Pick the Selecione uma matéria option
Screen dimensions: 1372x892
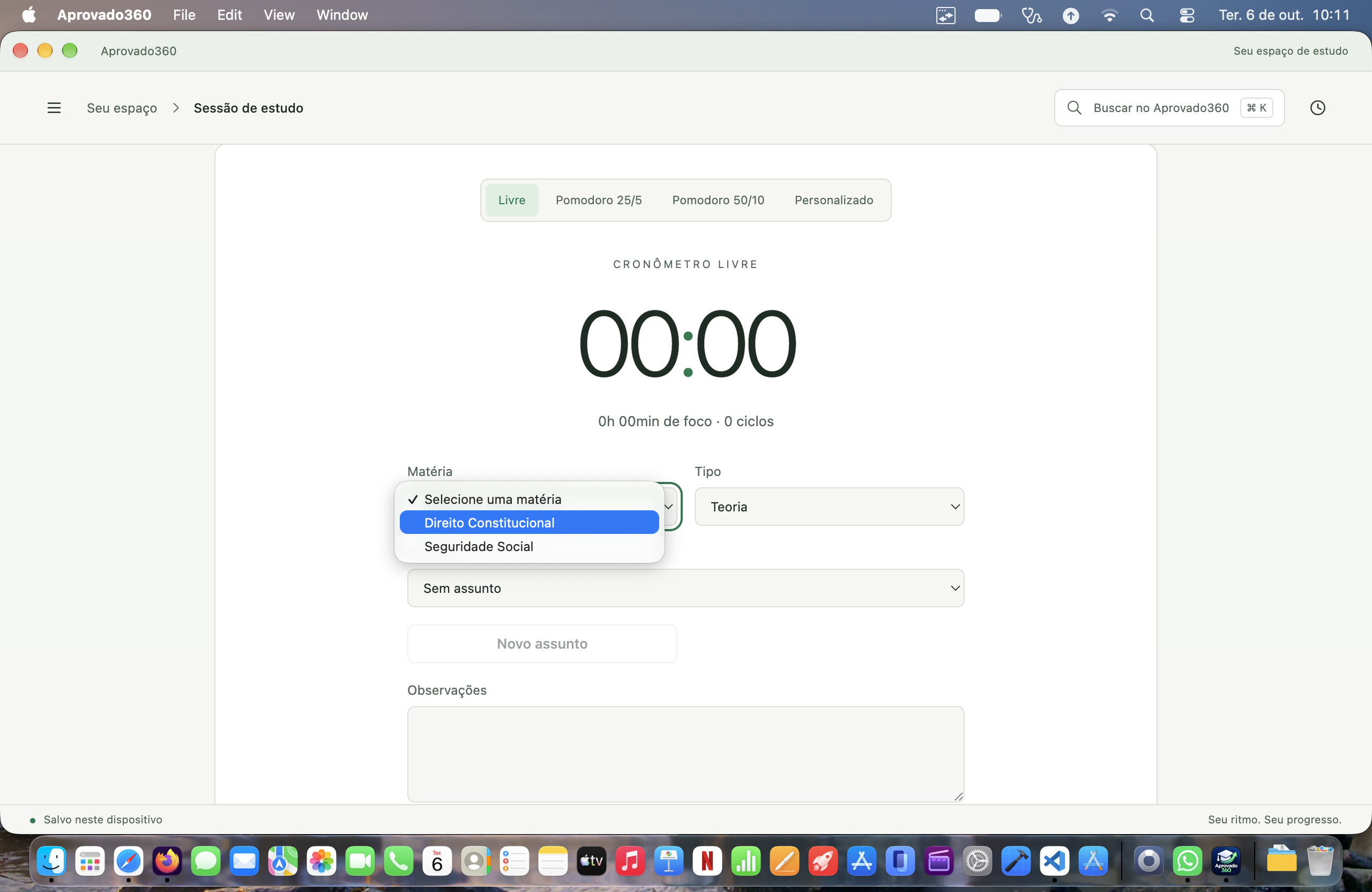tap(529, 499)
